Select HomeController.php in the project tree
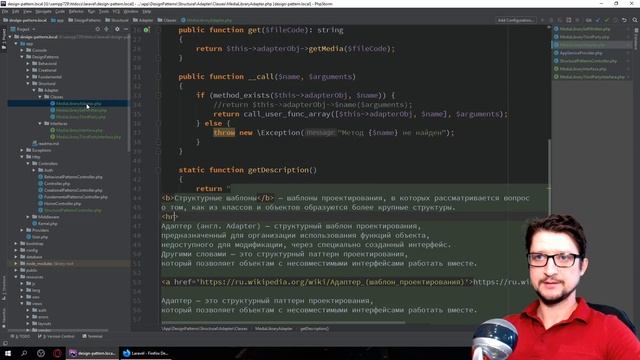The width and height of the screenshot is (640, 360). [62, 203]
